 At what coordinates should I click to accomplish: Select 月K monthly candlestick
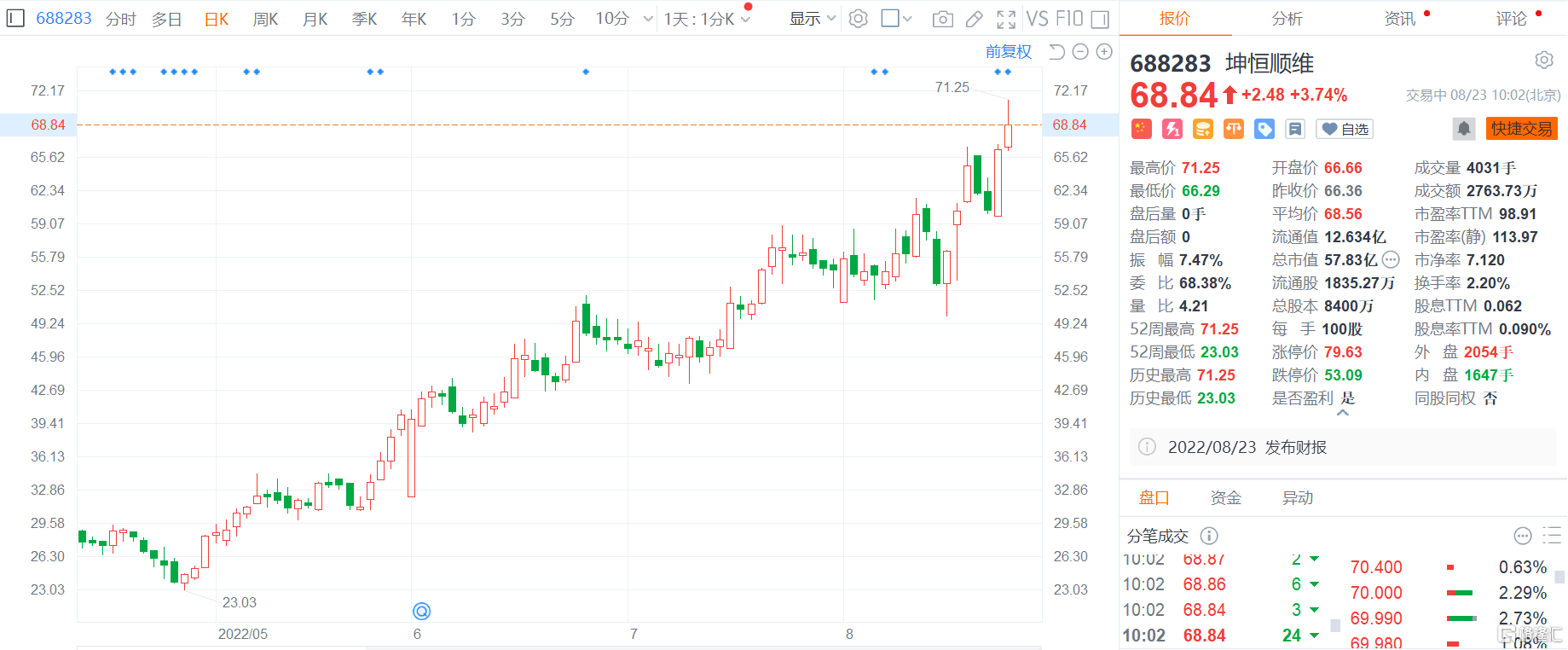315,19
